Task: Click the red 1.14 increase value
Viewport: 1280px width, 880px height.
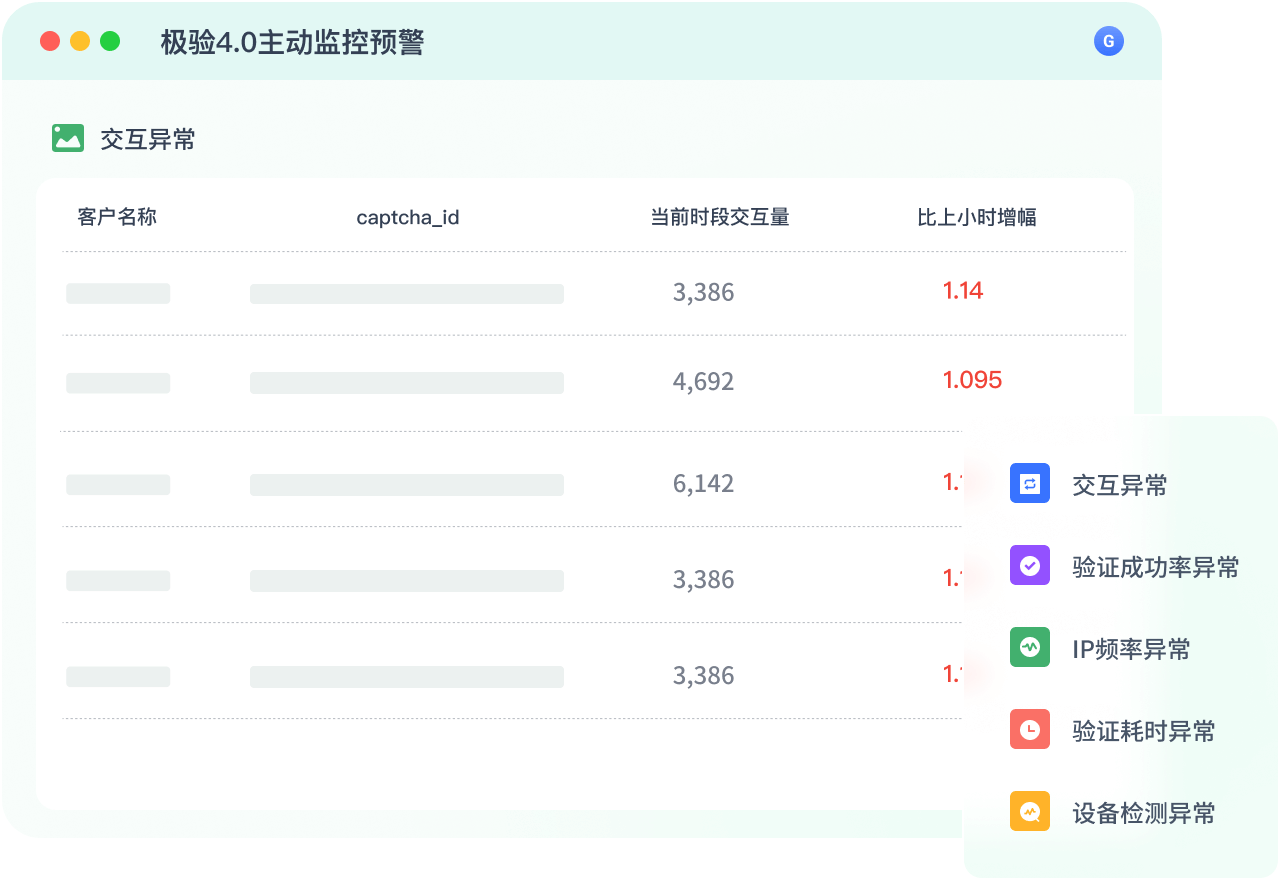Action: 963,291
